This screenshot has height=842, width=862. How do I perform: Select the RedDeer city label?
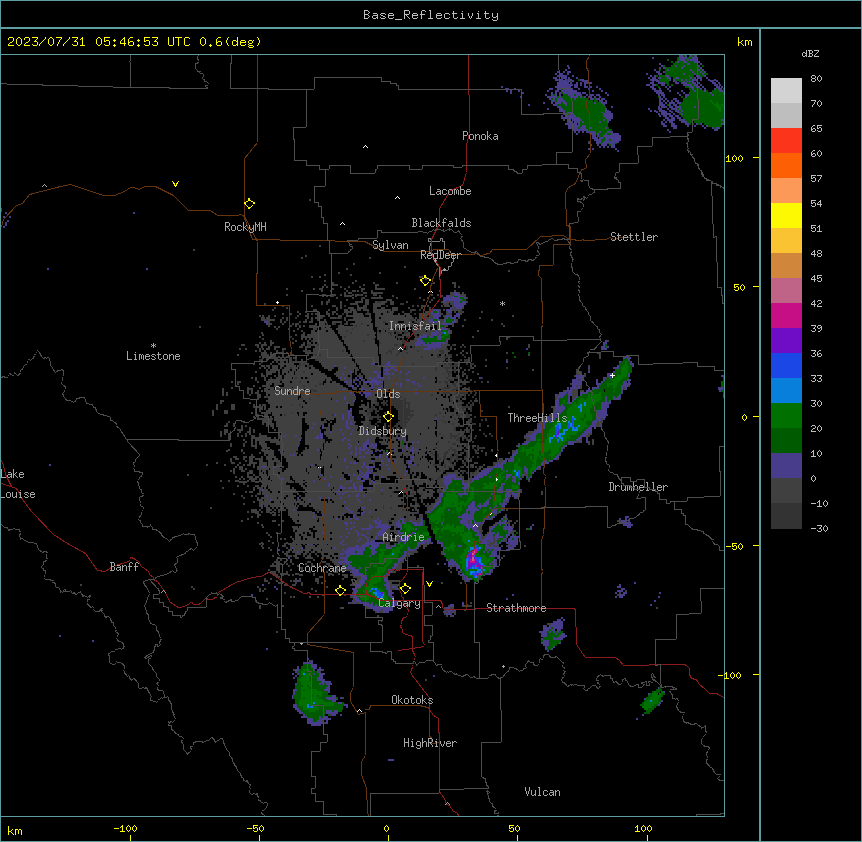pos(440,255)
